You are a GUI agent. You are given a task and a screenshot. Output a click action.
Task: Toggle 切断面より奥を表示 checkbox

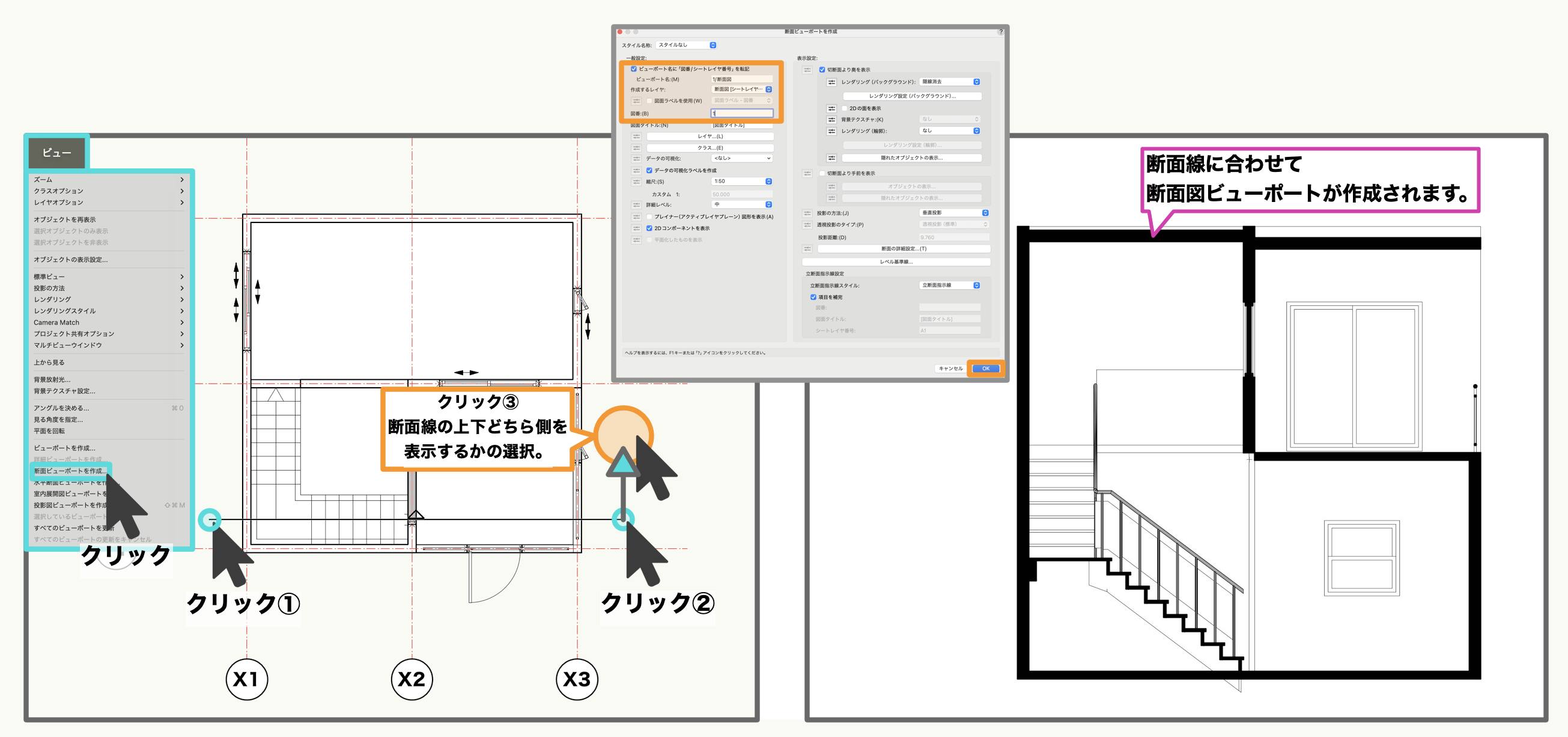pyautogui.click(x=822, y=70)
